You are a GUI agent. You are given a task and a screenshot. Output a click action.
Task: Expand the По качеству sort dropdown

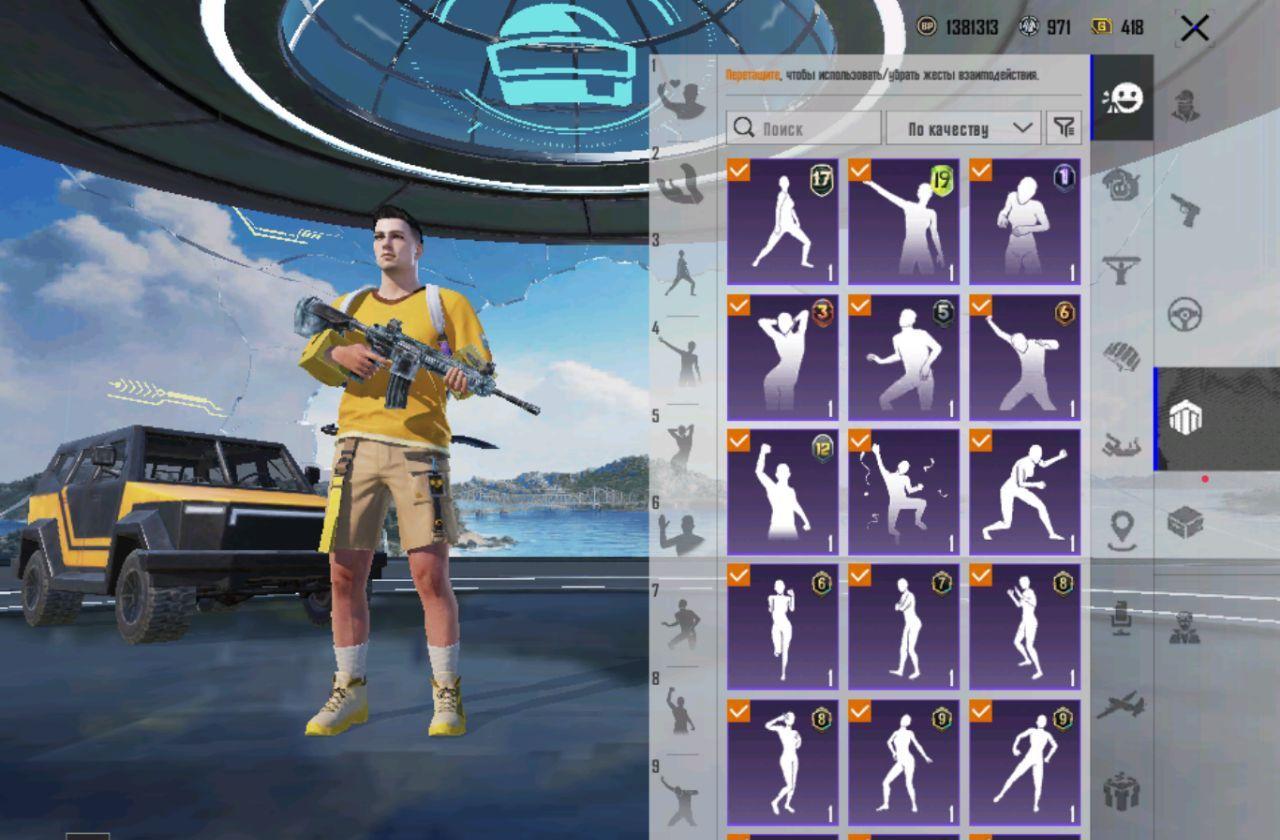(x=963, y=128)
